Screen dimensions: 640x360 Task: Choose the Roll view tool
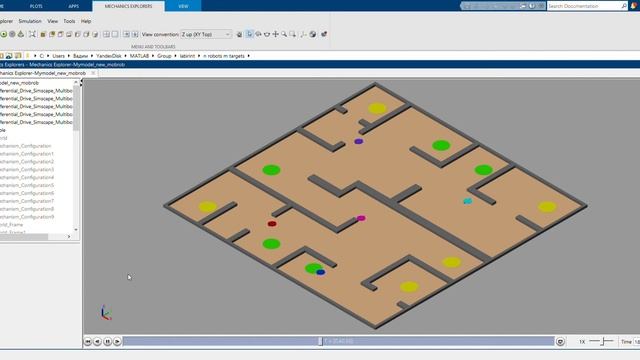(267, 34)
